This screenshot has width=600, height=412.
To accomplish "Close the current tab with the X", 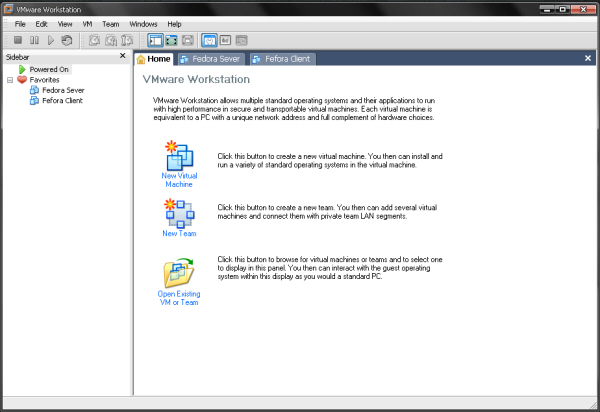I will 588,58.
